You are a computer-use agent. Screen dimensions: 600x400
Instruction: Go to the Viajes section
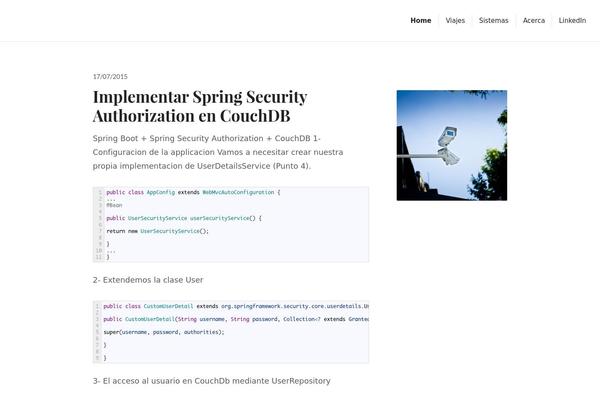point(455,21)
